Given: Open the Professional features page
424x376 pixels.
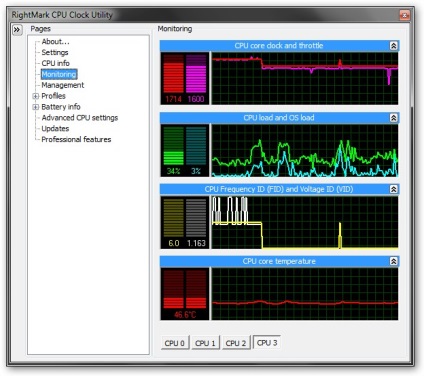Looking at the screenshot, I should tap(76, 140).
